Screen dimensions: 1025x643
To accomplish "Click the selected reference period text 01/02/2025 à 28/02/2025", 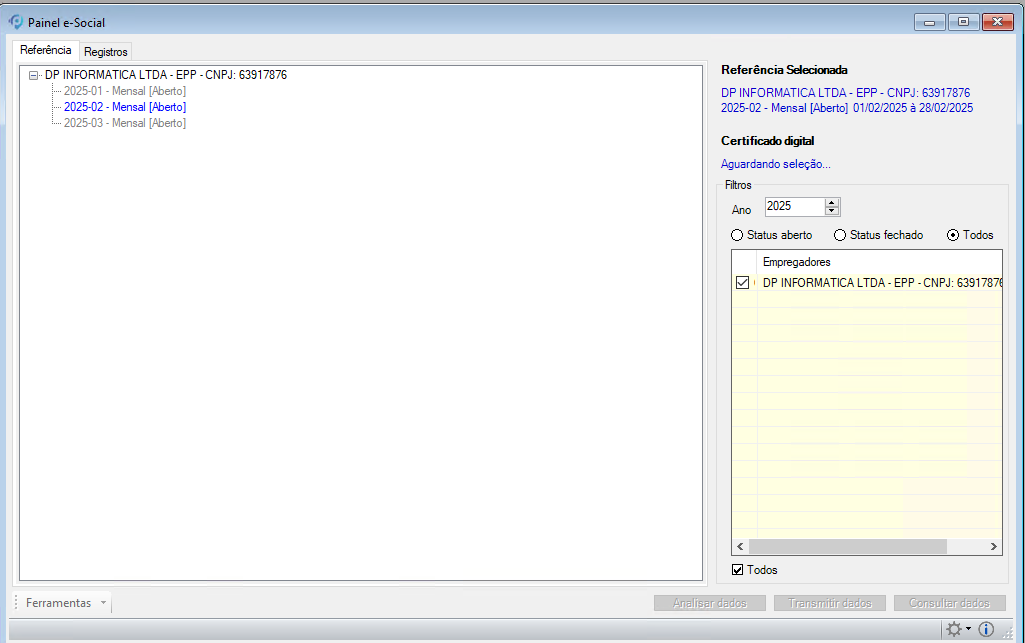I will [x=913, y=108].
